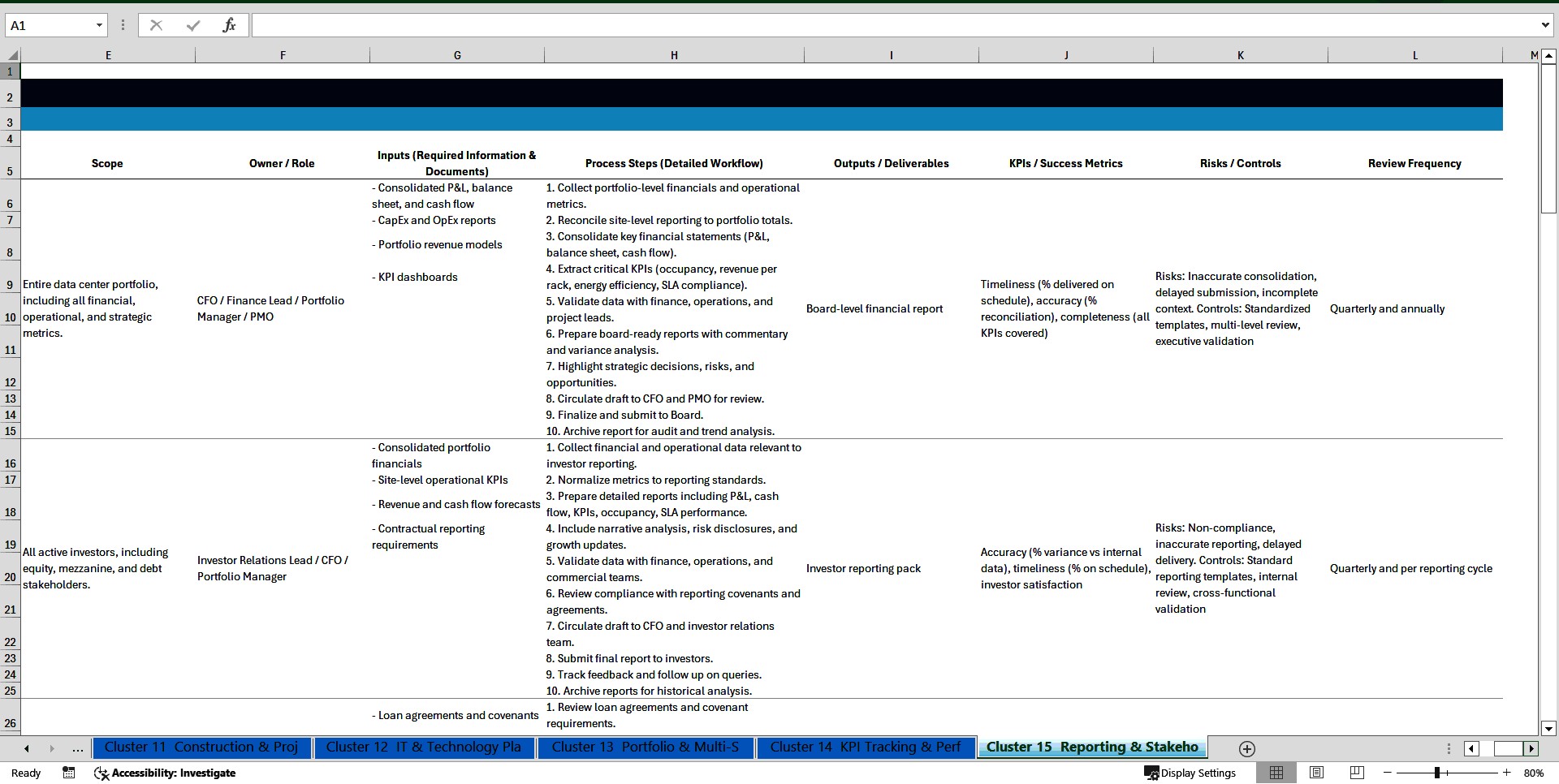Click the Enter checkmark beside the formula bar
This screenshot has height=784, width=1559.
tap(192, 24)
